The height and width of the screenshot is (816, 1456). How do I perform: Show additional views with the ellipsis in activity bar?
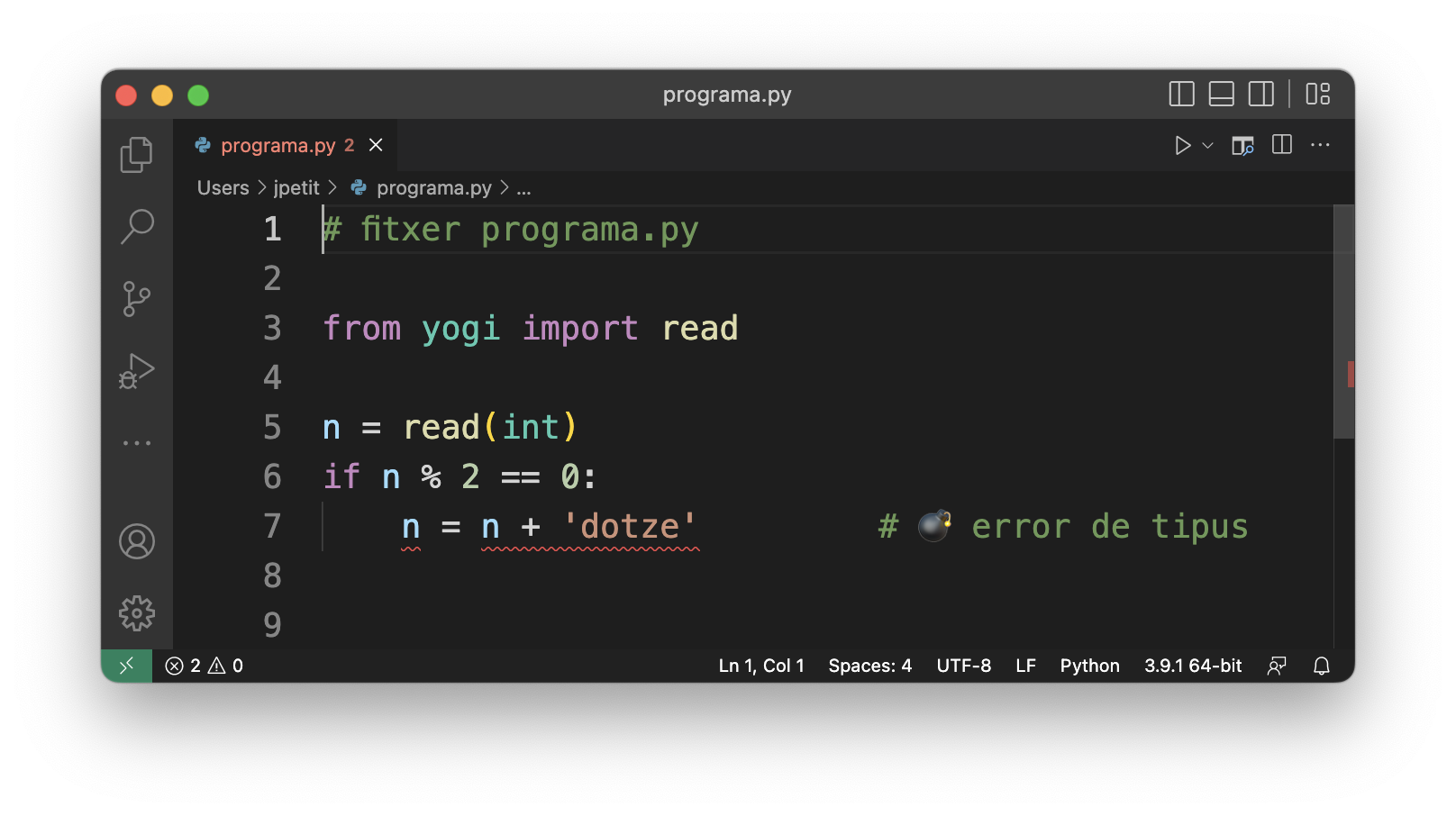click(137, 443)
